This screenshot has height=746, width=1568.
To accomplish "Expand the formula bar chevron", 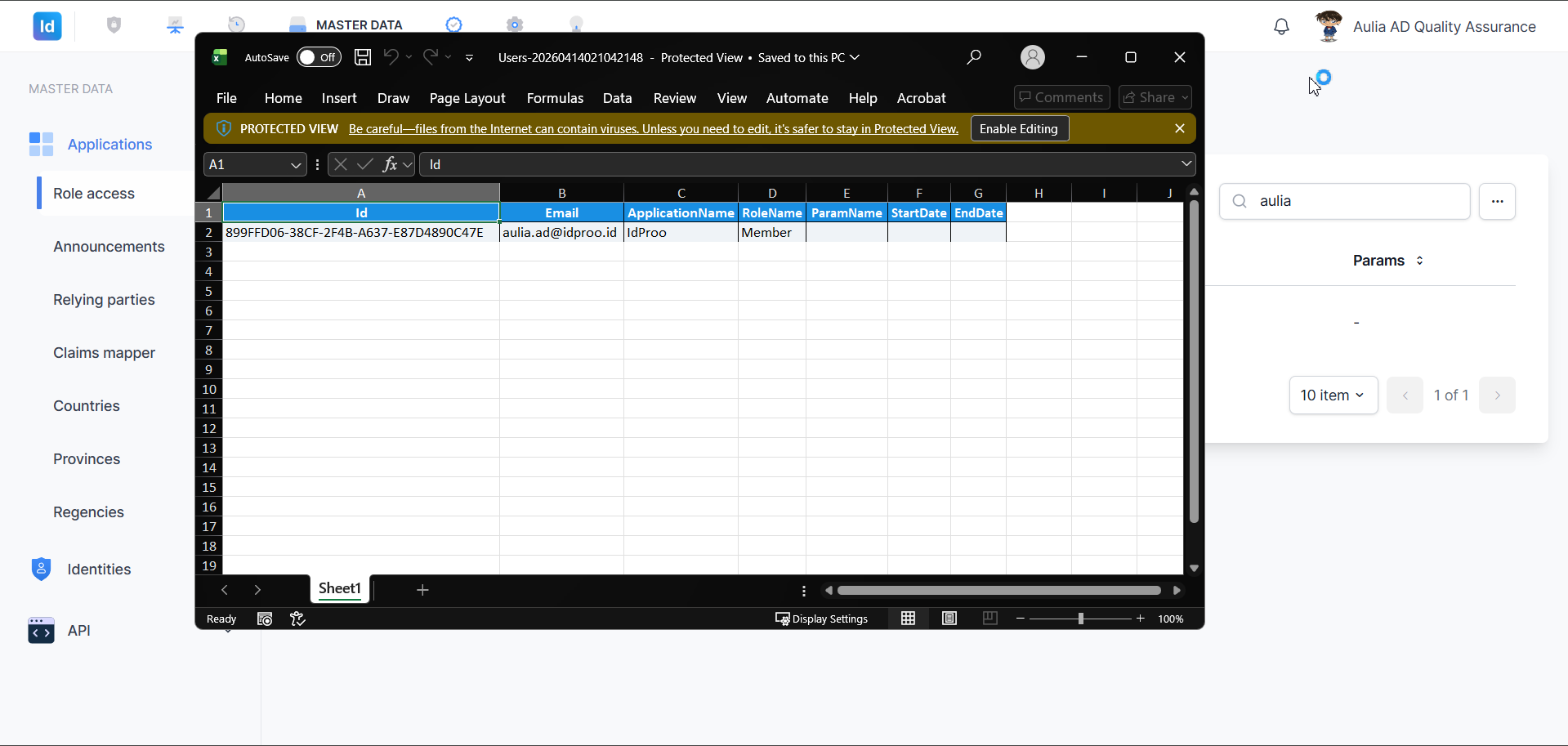I will tap(1186, 164).
